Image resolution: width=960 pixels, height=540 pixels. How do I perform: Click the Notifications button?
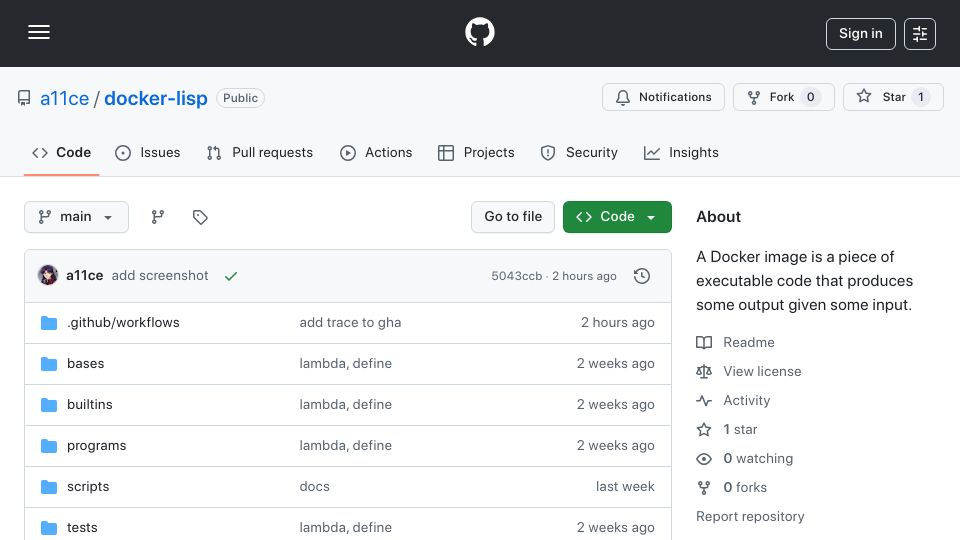(663, 97)
